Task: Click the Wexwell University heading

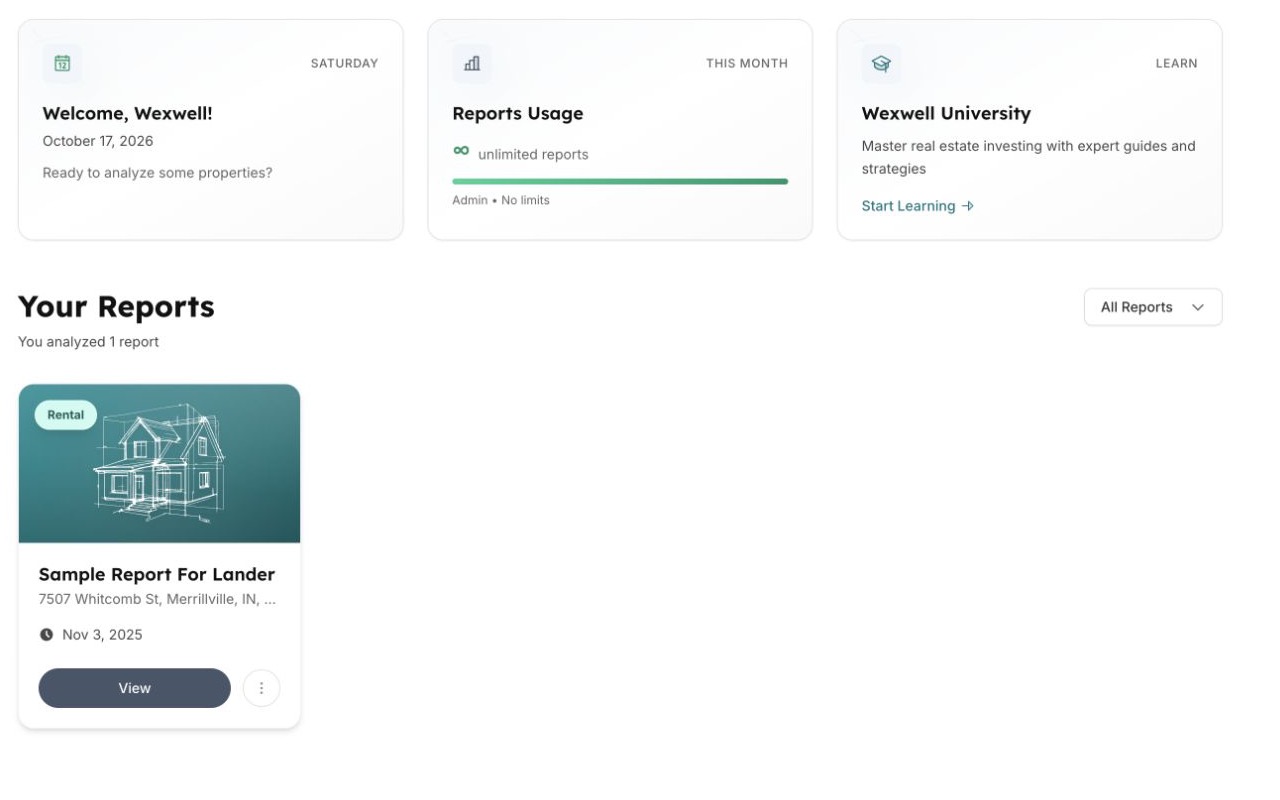Action: click(946, 113)
